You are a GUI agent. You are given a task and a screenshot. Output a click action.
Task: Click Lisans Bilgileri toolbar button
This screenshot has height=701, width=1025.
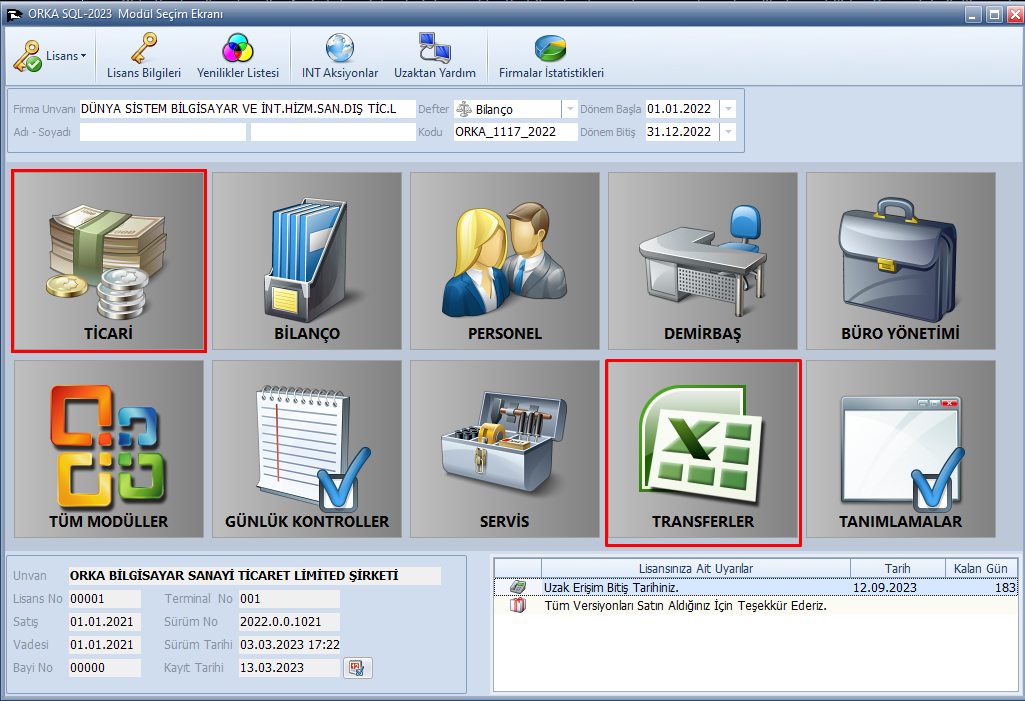(x=144, y=56)
